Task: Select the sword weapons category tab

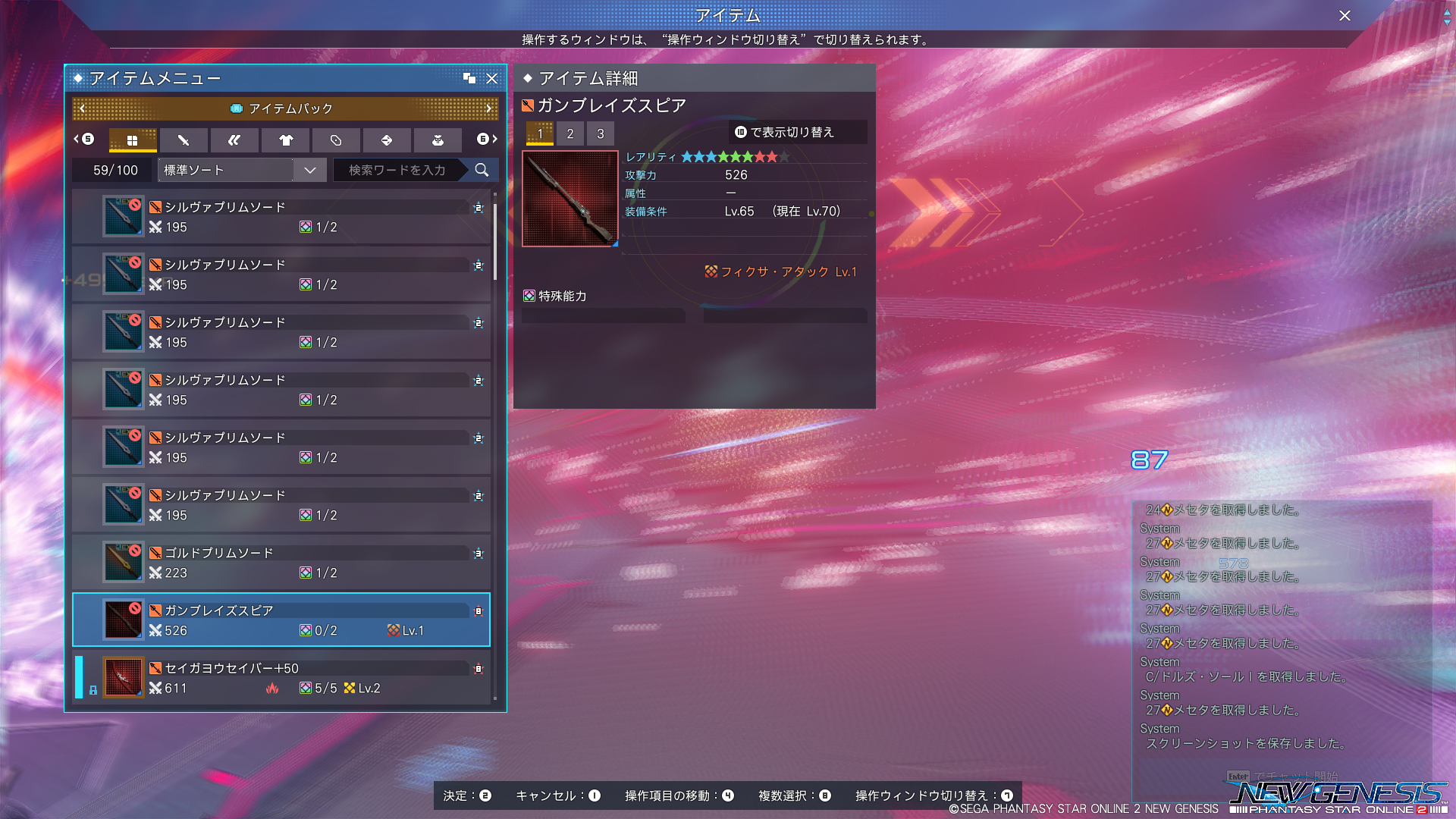Action: tap(183, 140)
